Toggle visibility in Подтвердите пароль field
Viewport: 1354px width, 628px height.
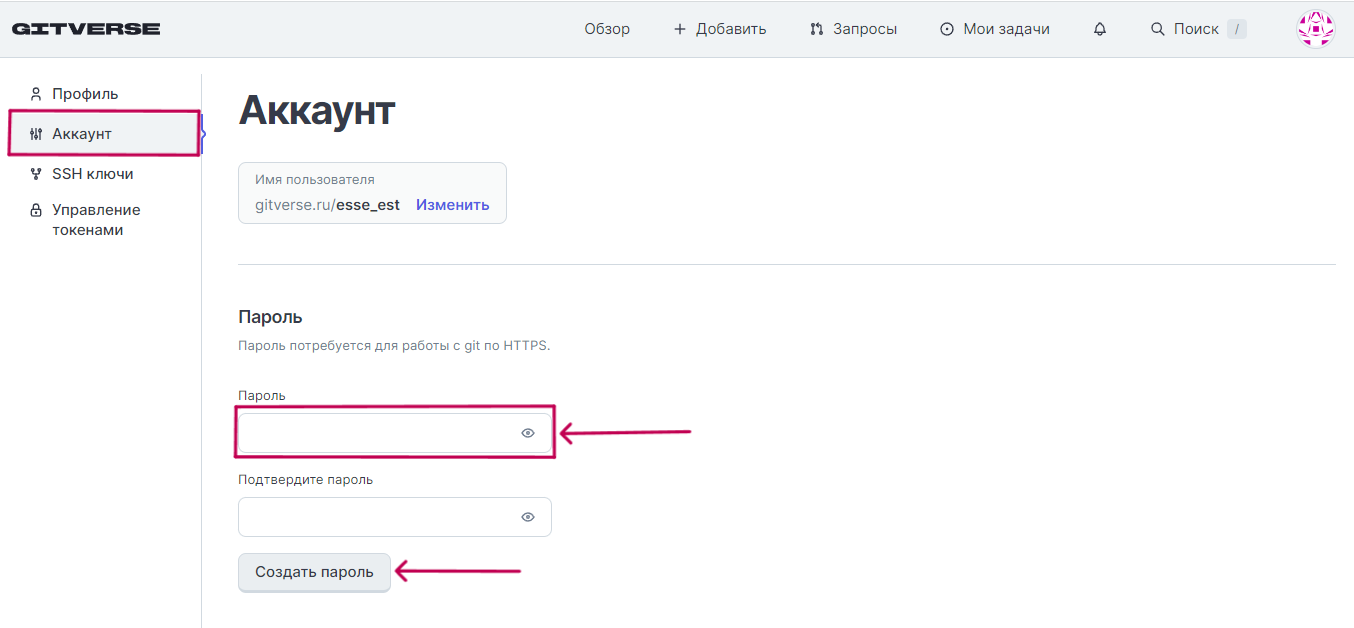(528, 517)
